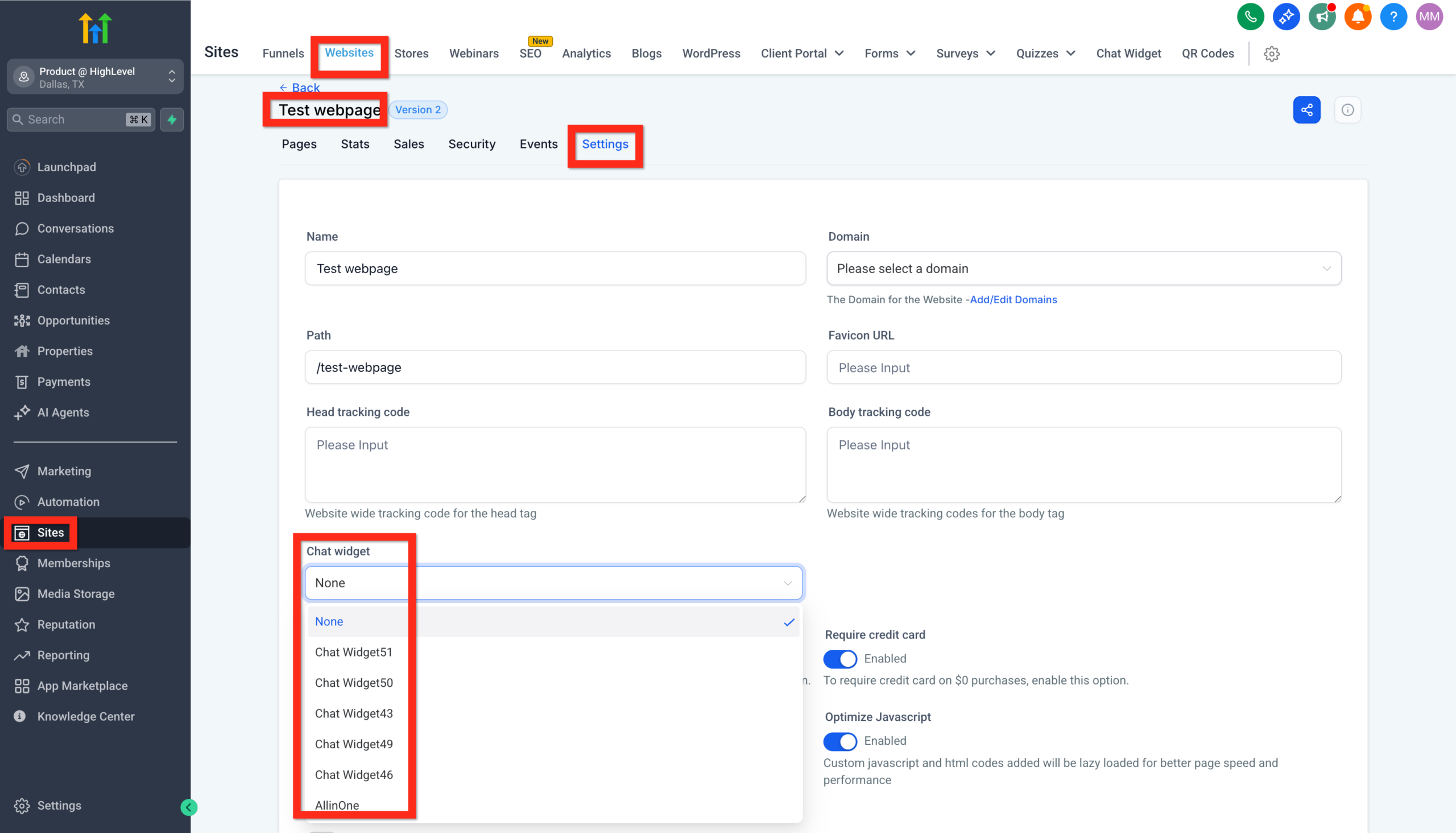Open Conversations in the sidebar
The image size is (1456, 833).
[x=76, y=228]
